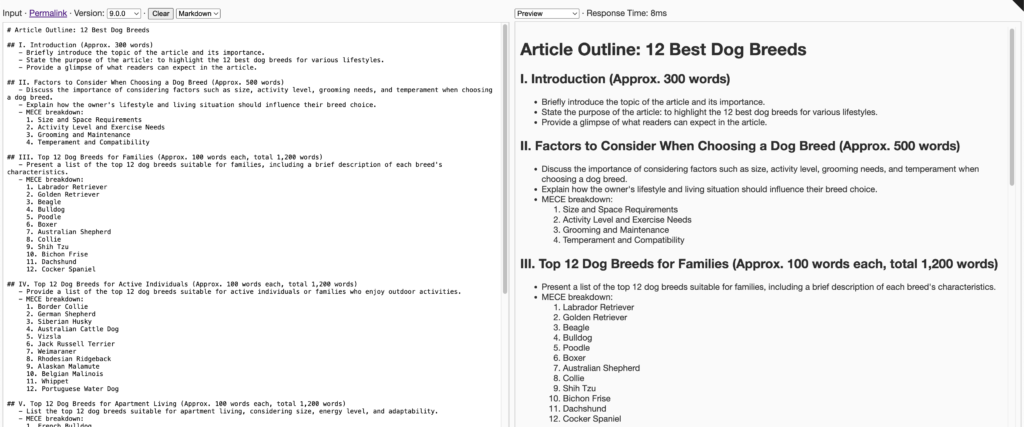The image size is (1024, 427).
Task: Click 'III. Top 12 Dog Breeds for Families' preview heading
Action: pyautogui.click(x=760, y=265)
